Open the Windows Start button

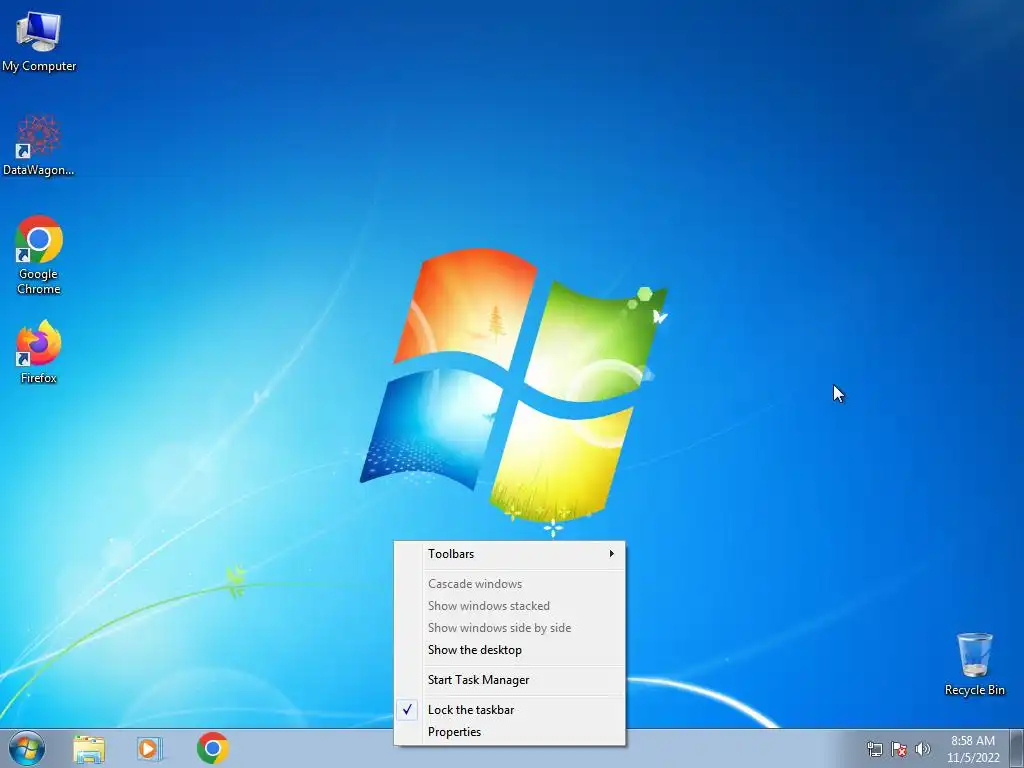27,748
